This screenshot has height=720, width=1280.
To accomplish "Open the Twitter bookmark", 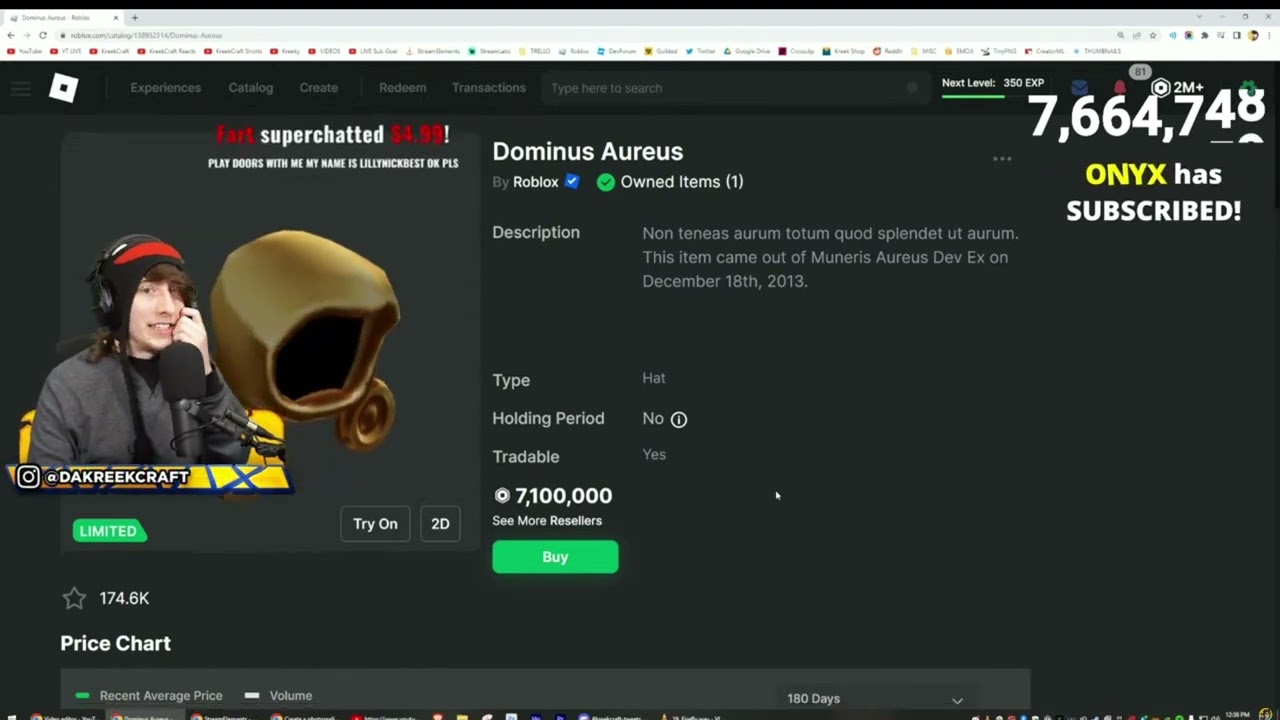I will click(702, 51).
